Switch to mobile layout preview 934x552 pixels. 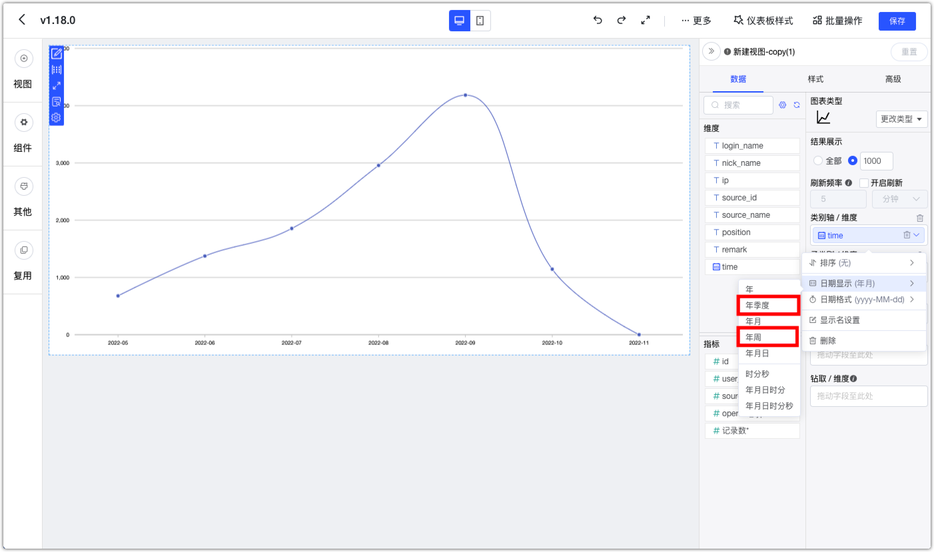[x=480, y=20]
